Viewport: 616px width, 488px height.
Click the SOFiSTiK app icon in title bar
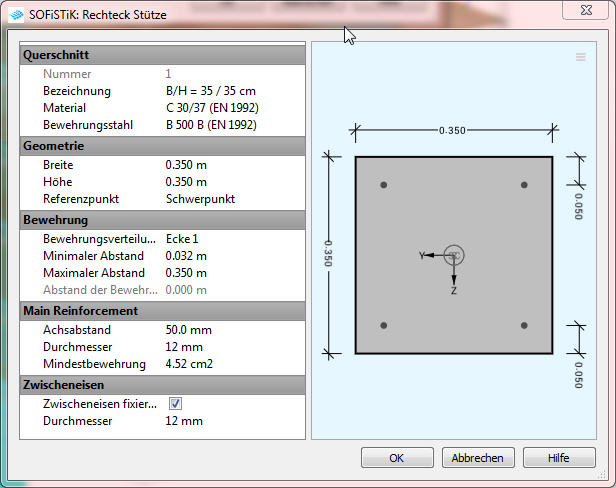[15, 15]
